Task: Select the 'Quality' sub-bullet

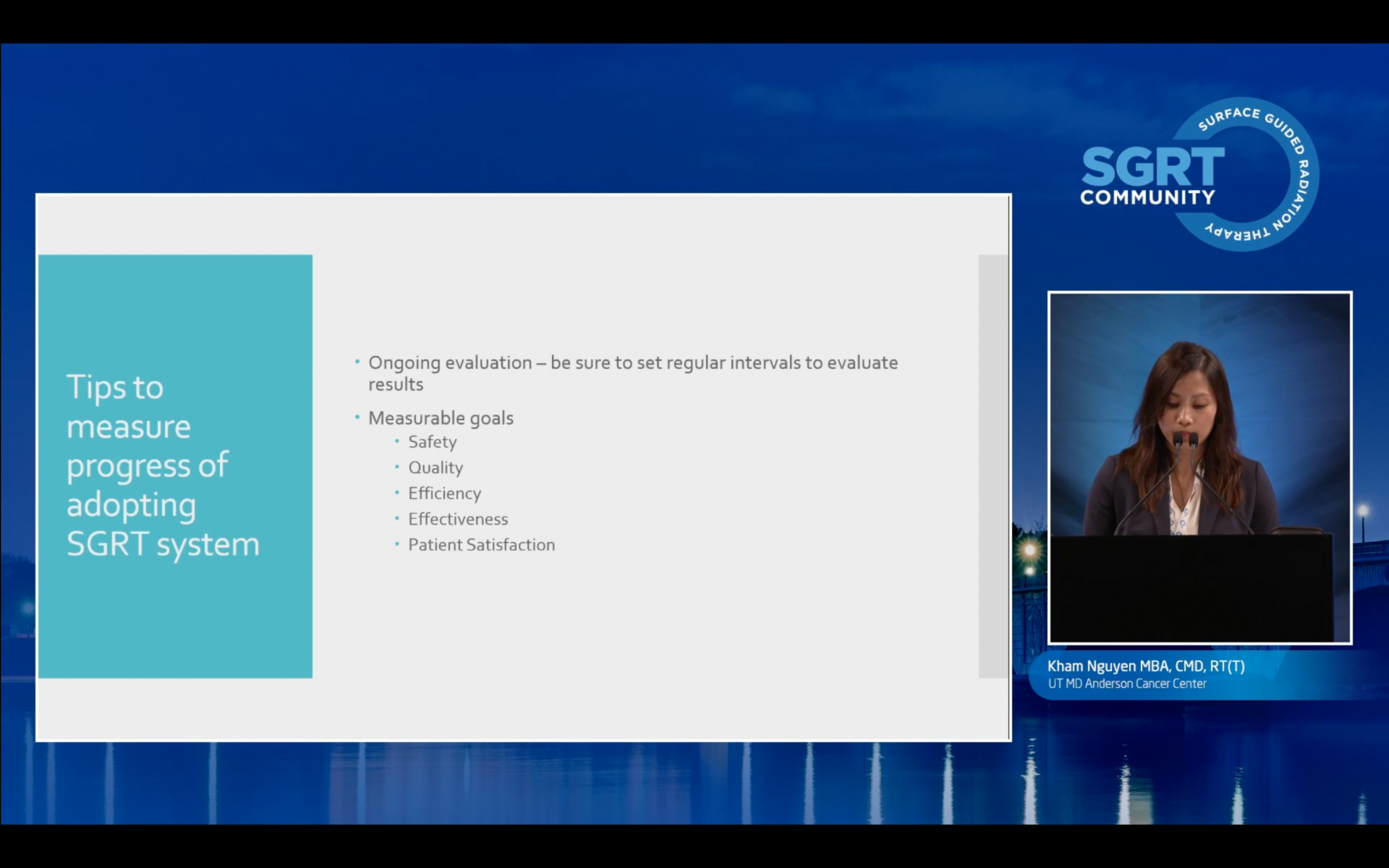Action: pos(436,468)
